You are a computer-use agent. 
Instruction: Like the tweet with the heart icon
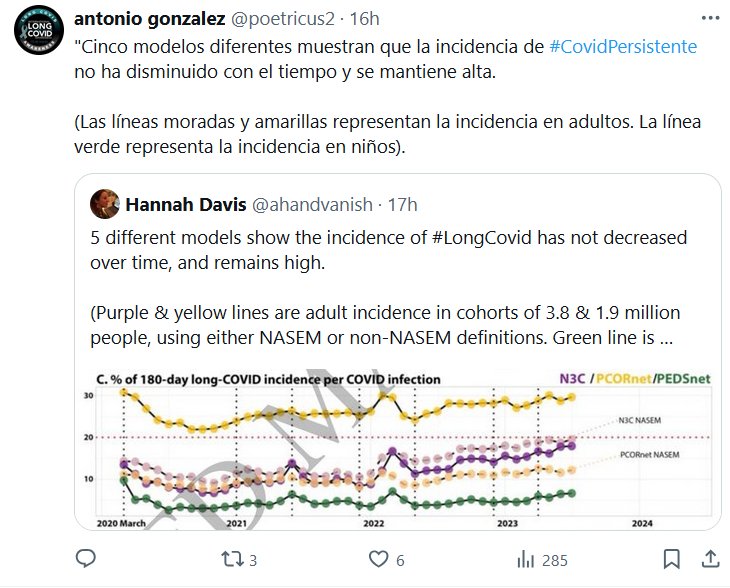point(379,559)
